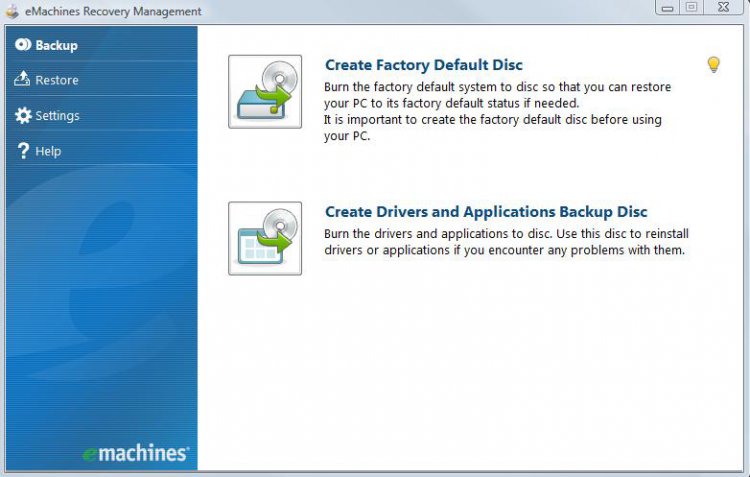
Task: Click the Help question mark icon
Action: pyautogui.click(x=22, y=151)
